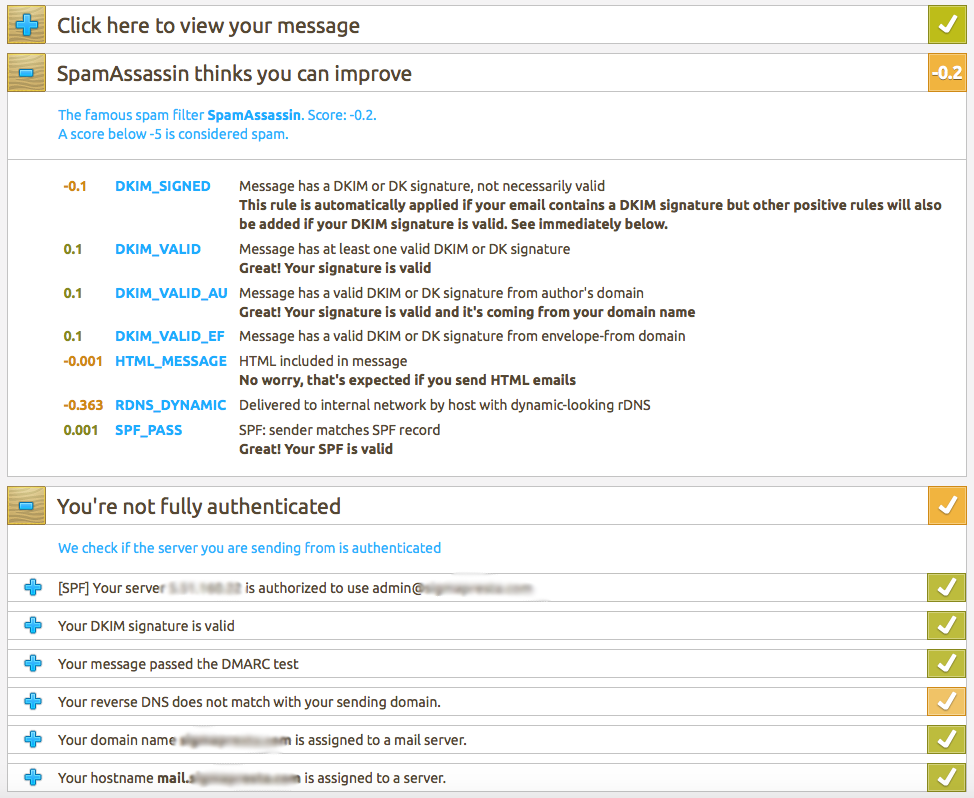
Task: Collapse the 'You're not fully authenticated' section
Action: pyautogui.click(x=25, y=506)
